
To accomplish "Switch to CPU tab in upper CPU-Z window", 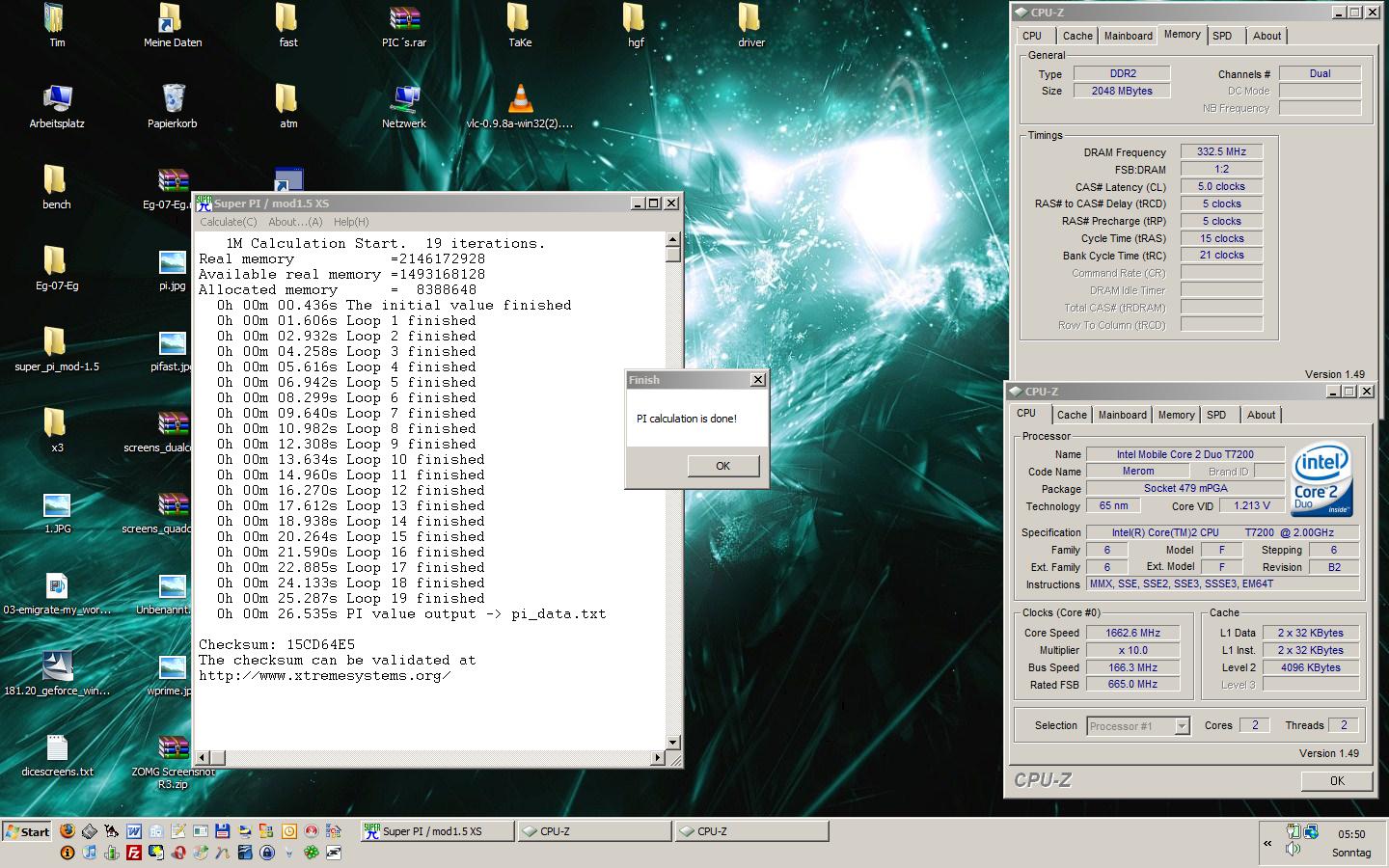I will 1032,36.
